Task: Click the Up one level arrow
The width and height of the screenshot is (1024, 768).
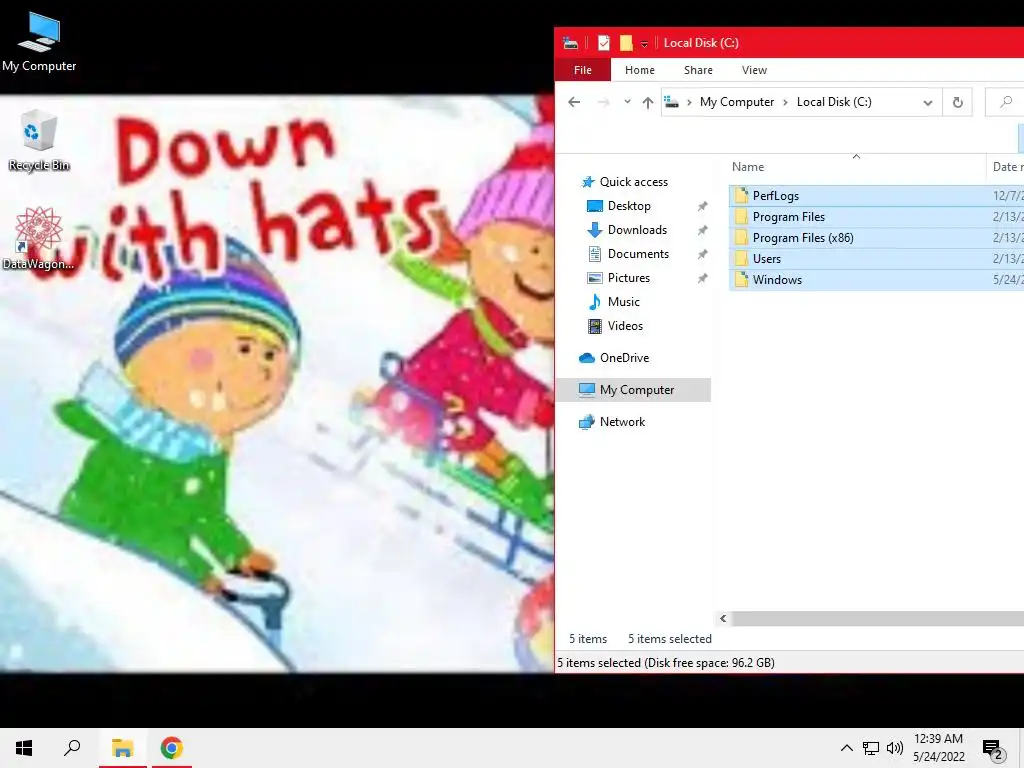Action: 647,102
